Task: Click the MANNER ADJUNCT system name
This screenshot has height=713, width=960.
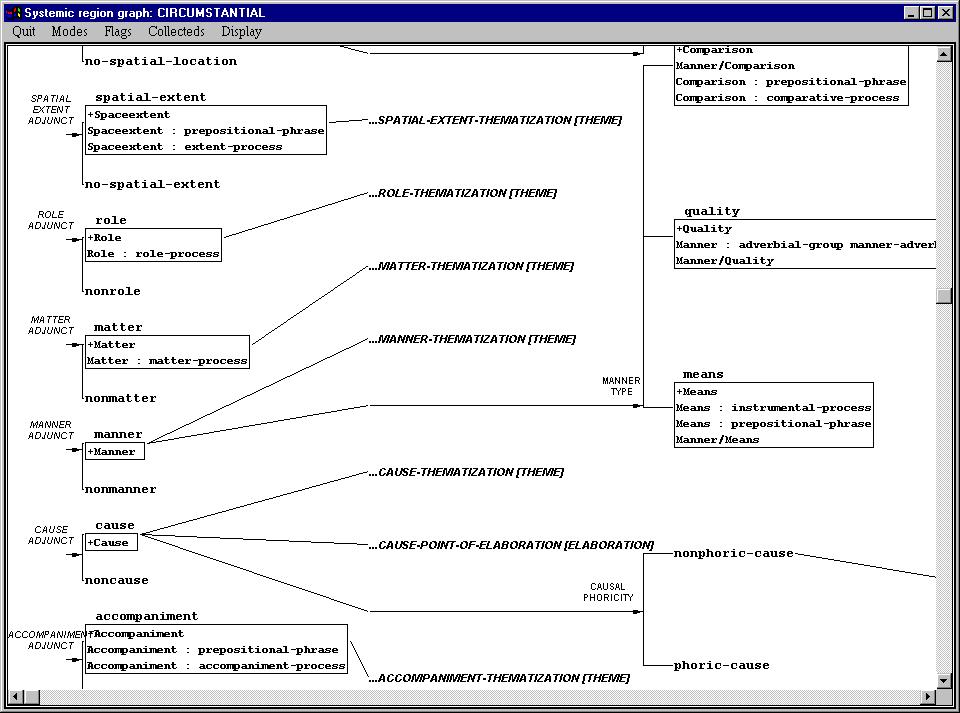Action: pyautogui.click(x=51, y=430)
